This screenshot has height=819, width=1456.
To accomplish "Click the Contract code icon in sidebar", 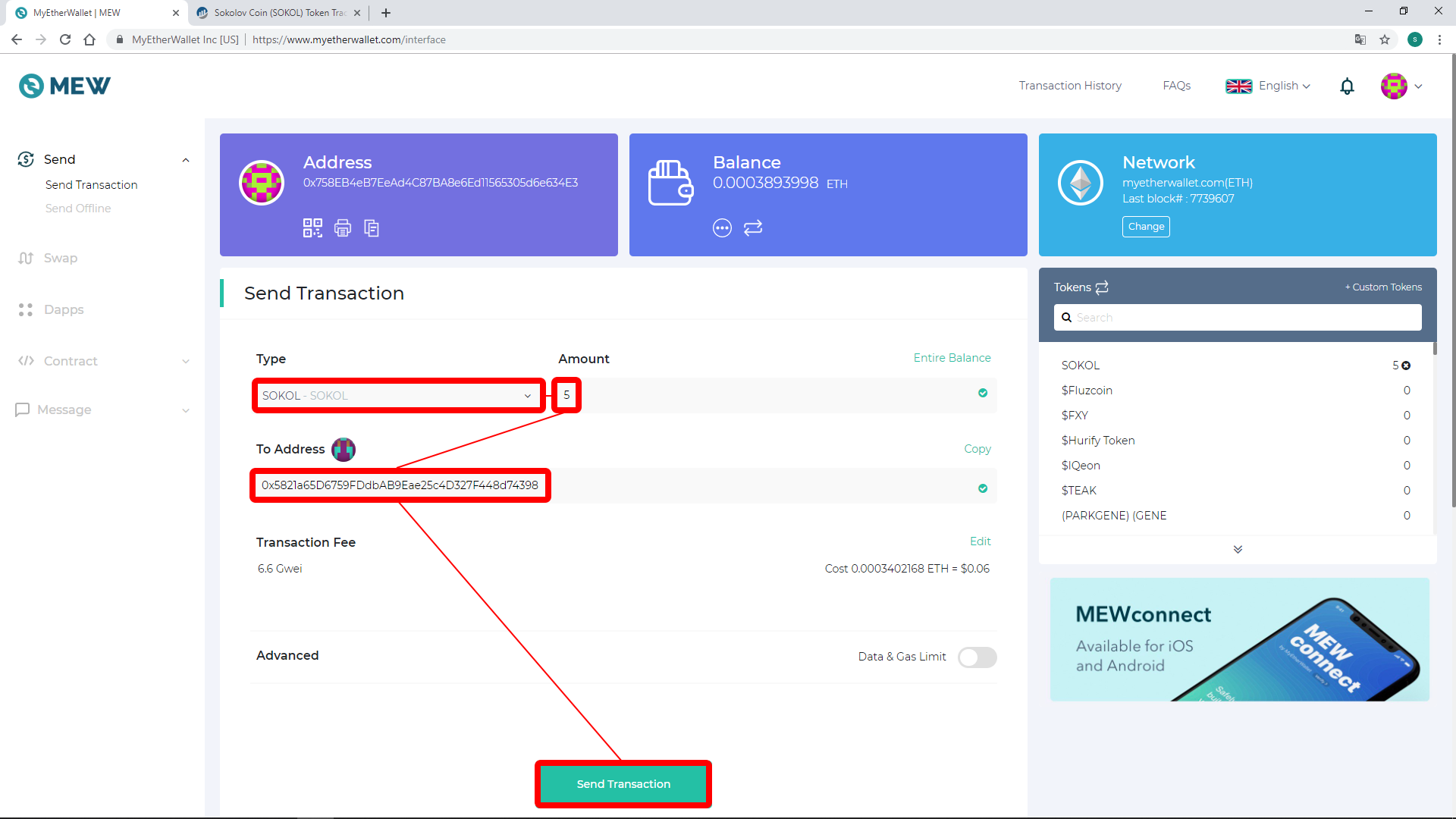I will (26, 361).
